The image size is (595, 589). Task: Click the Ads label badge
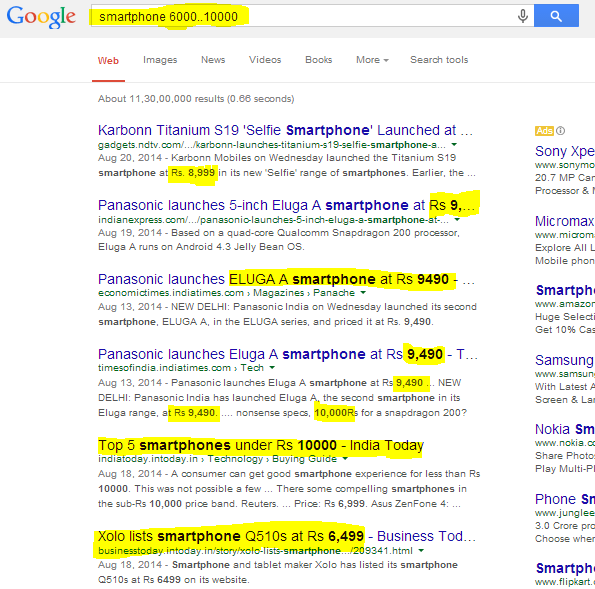tap(544, 131)
